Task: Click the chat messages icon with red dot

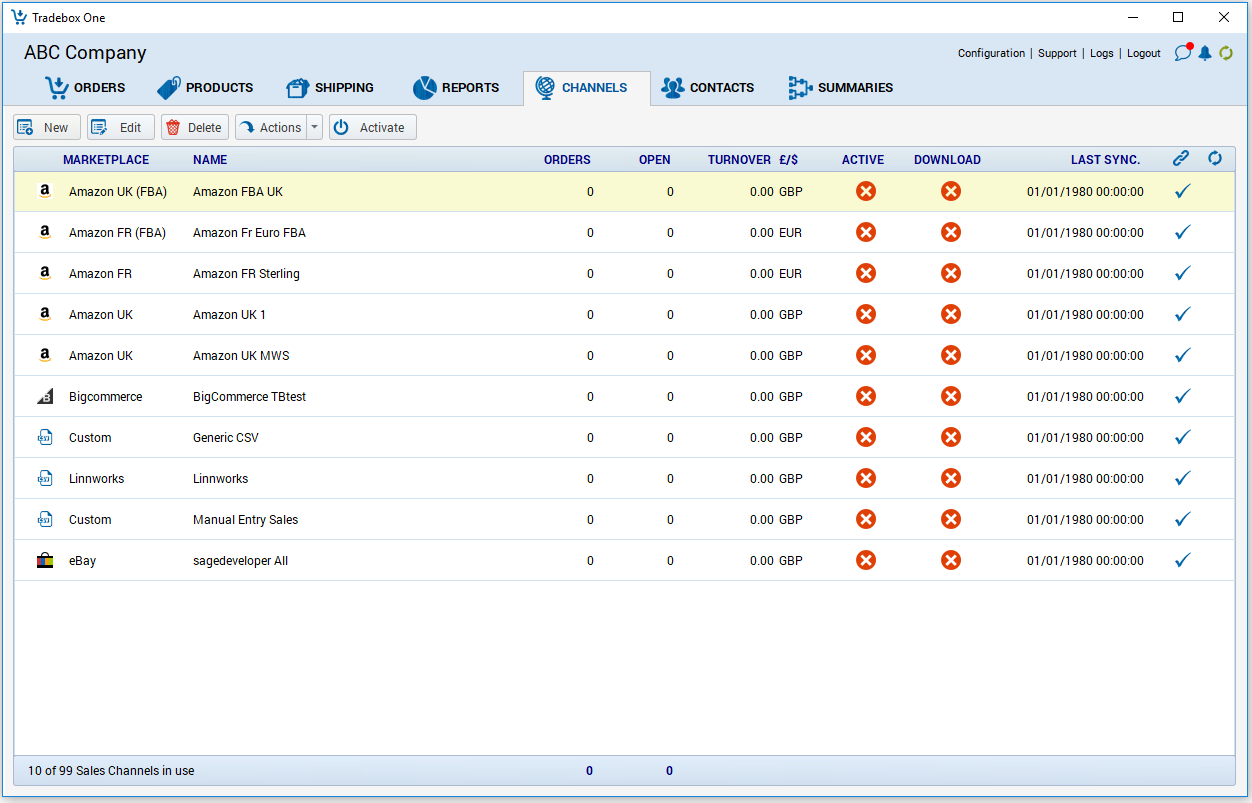Action: pos(1183,53)
